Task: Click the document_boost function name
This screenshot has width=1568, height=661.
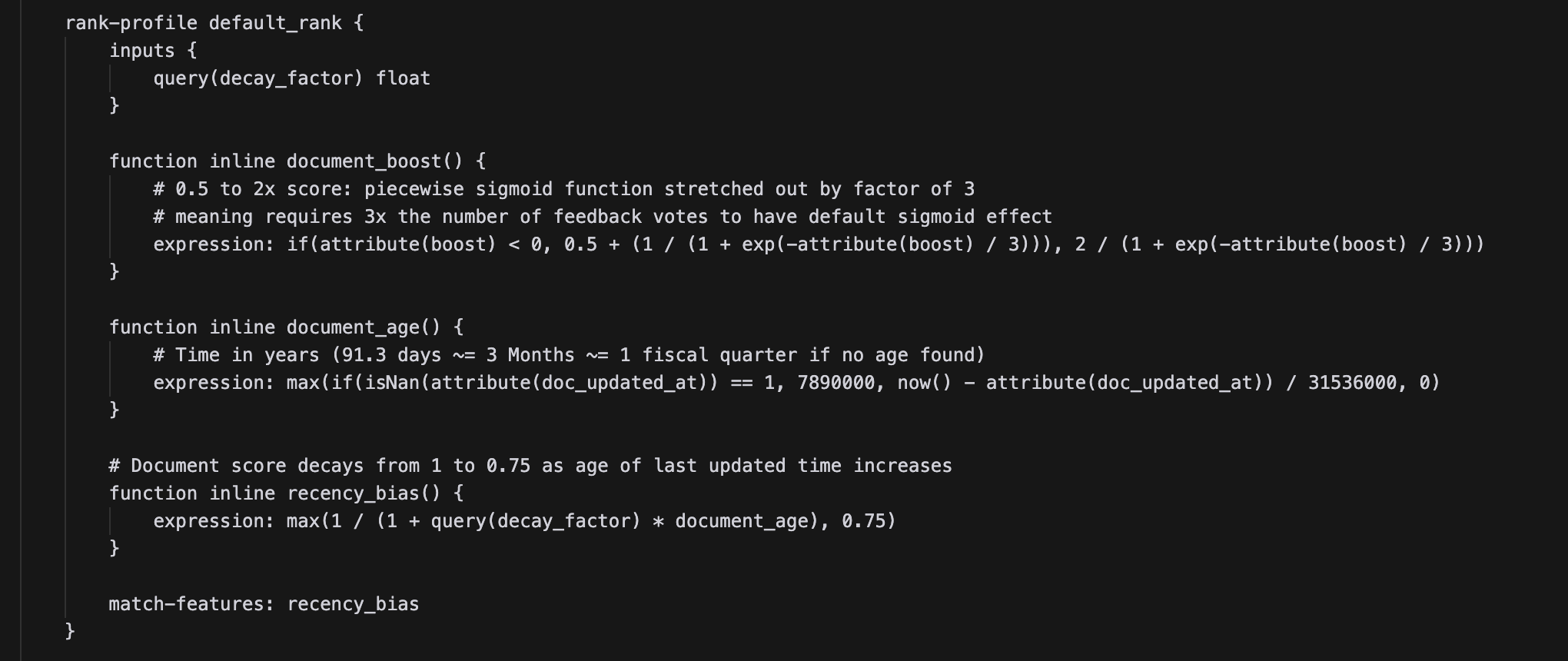Action: pos(375,161)
